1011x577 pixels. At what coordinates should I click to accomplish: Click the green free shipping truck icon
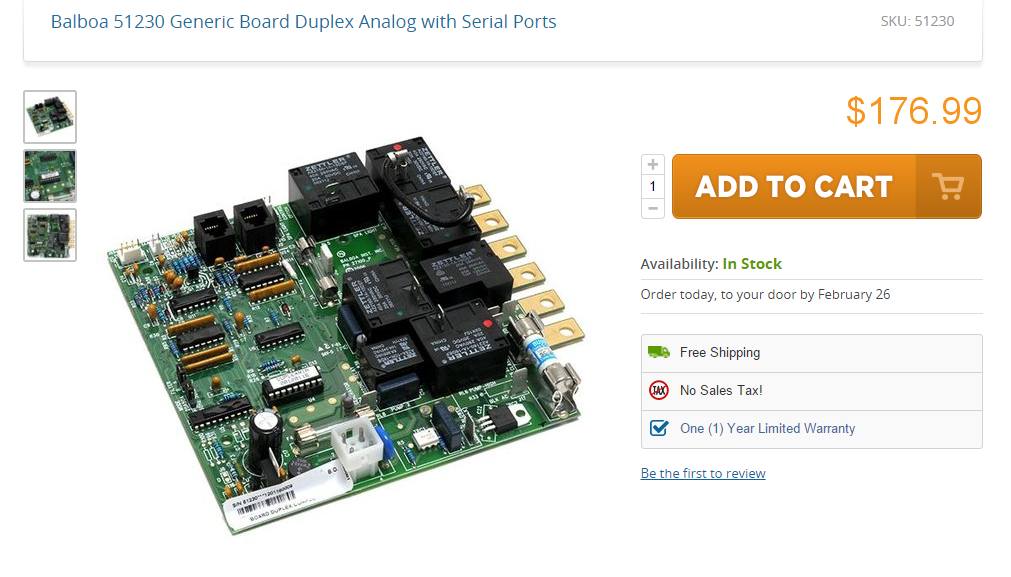point(658,352)
